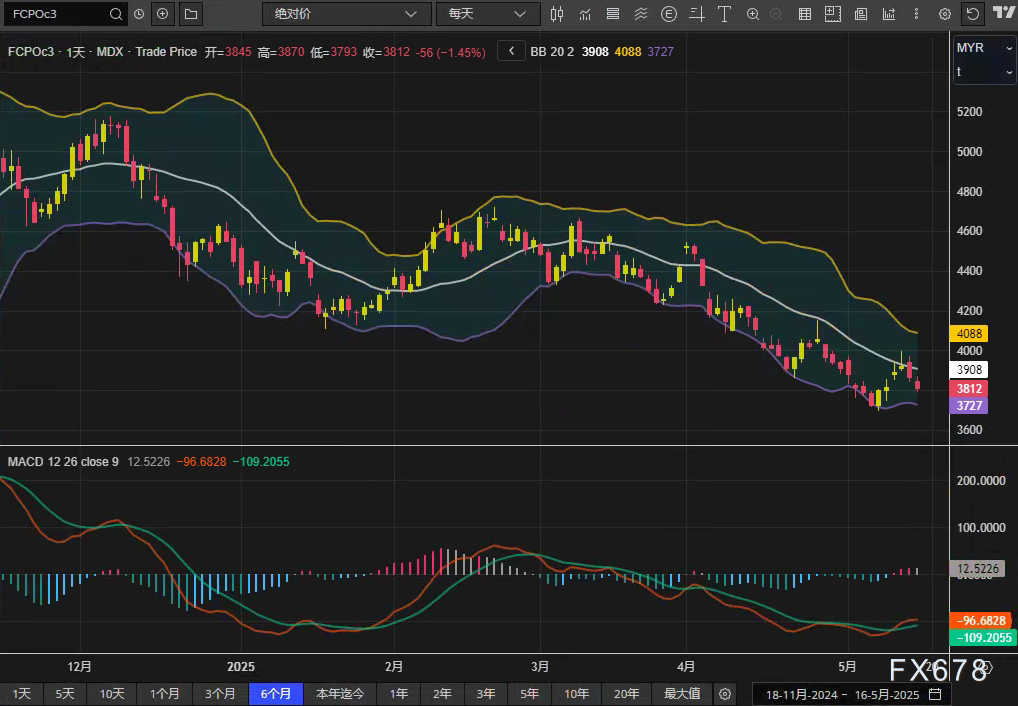Click the zoom in magnifier icon

click(x=752, y=14)
